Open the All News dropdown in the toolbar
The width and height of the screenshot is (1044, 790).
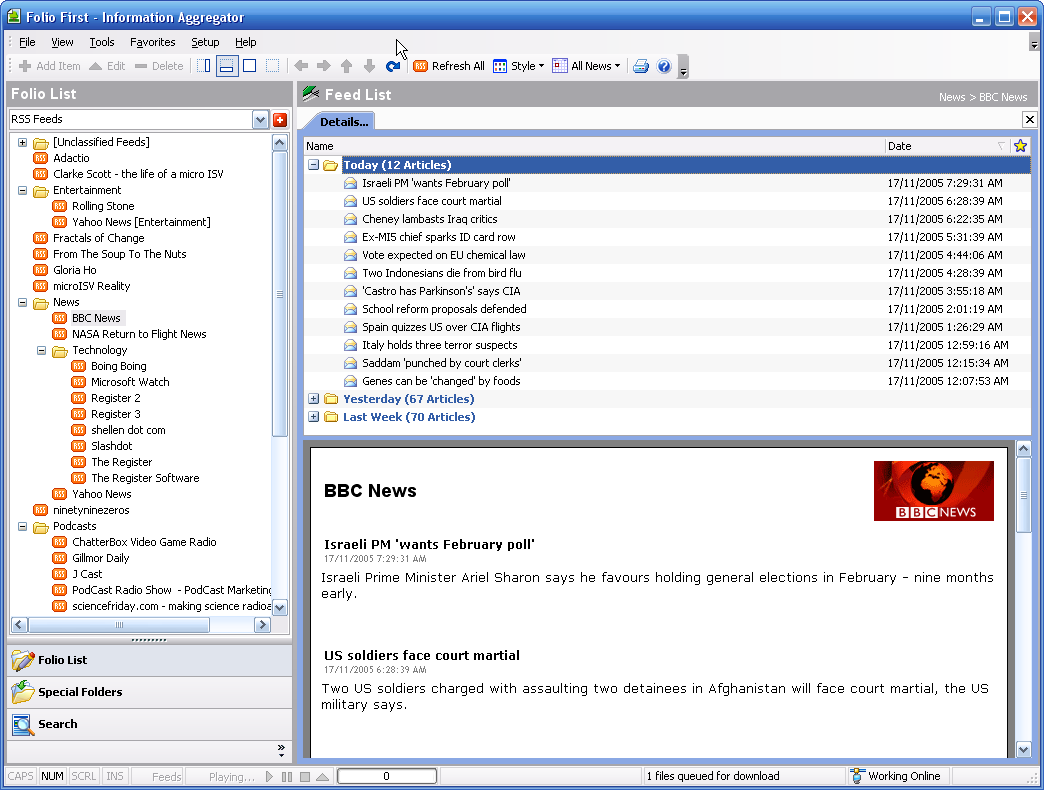587,66
